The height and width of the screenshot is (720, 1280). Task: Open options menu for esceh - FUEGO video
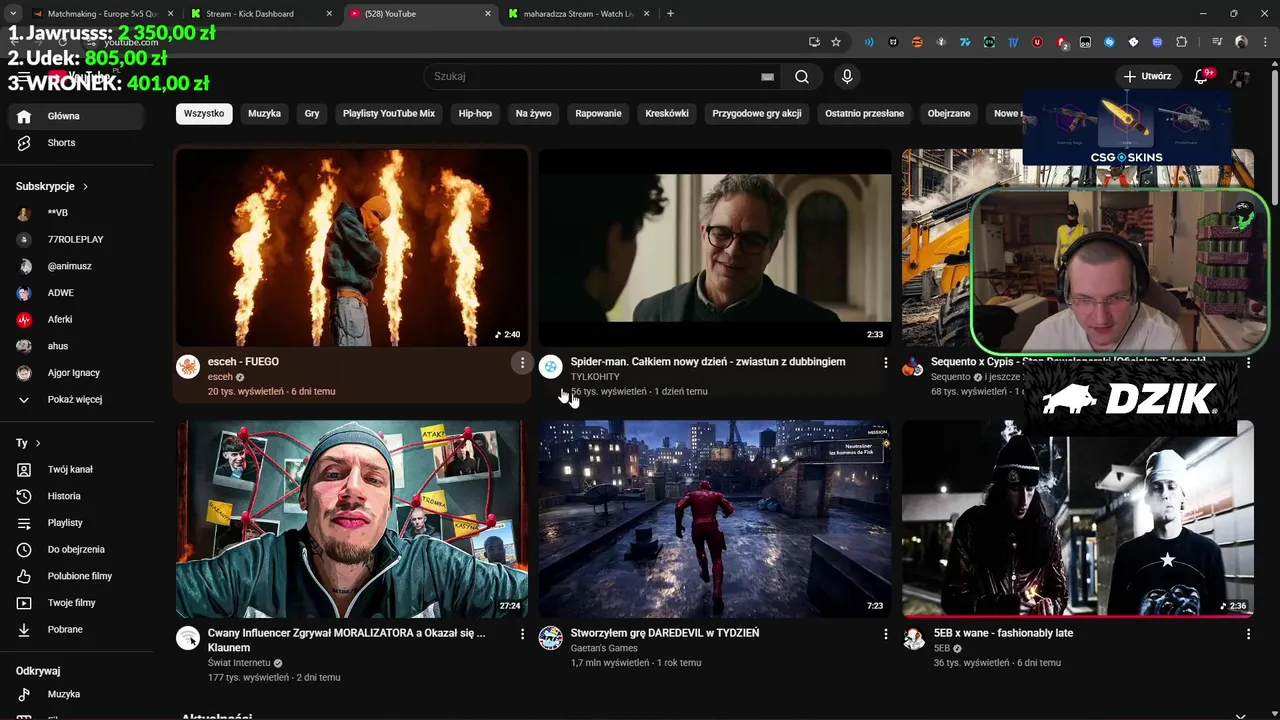[x=522, y=363]
